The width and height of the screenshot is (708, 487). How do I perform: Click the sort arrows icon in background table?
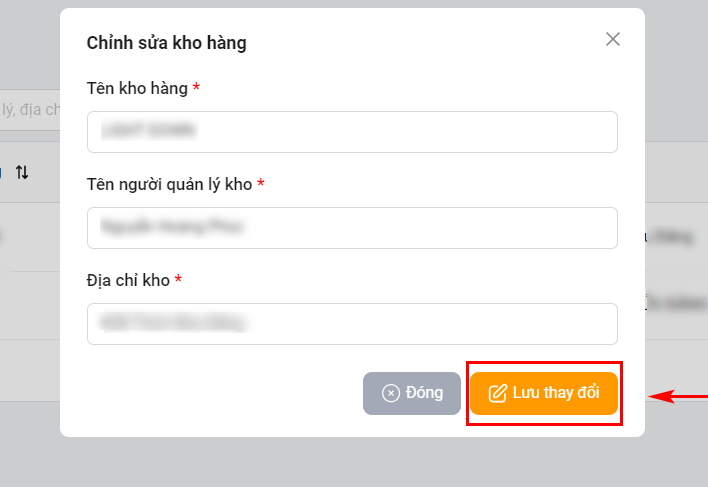click(22, 172)
